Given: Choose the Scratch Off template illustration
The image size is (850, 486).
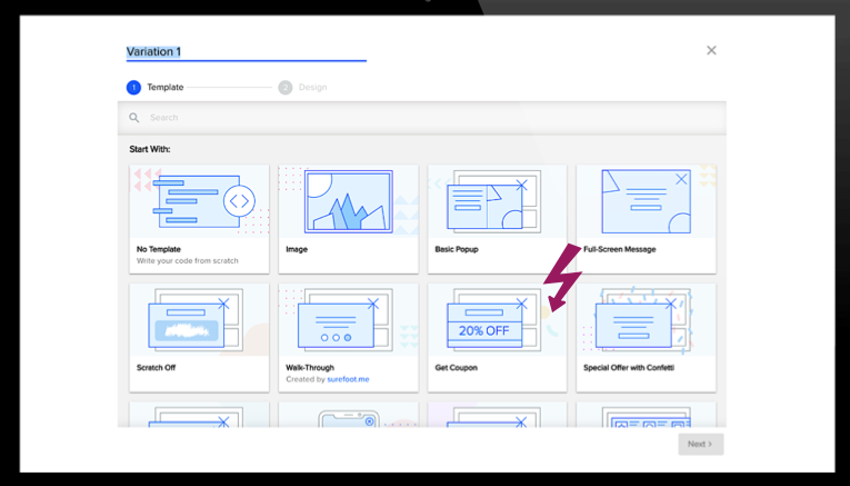Looking at the screenshot, I should (199, 320).
